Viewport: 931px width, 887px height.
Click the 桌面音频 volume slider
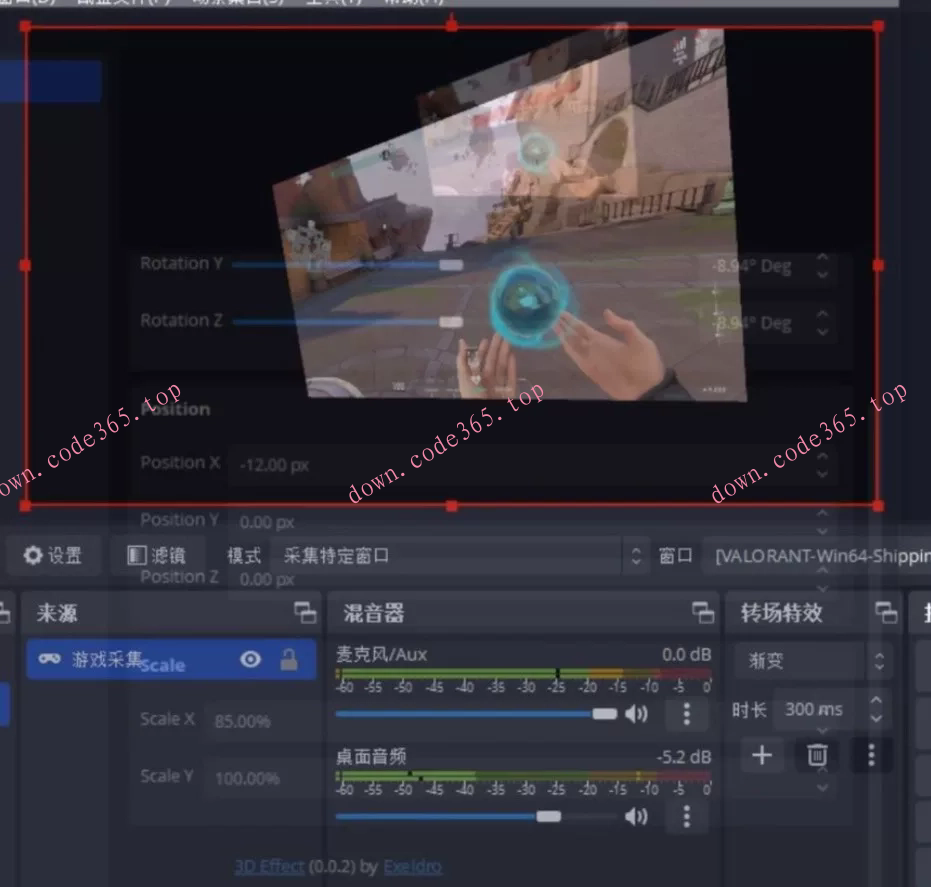point(476,816)
